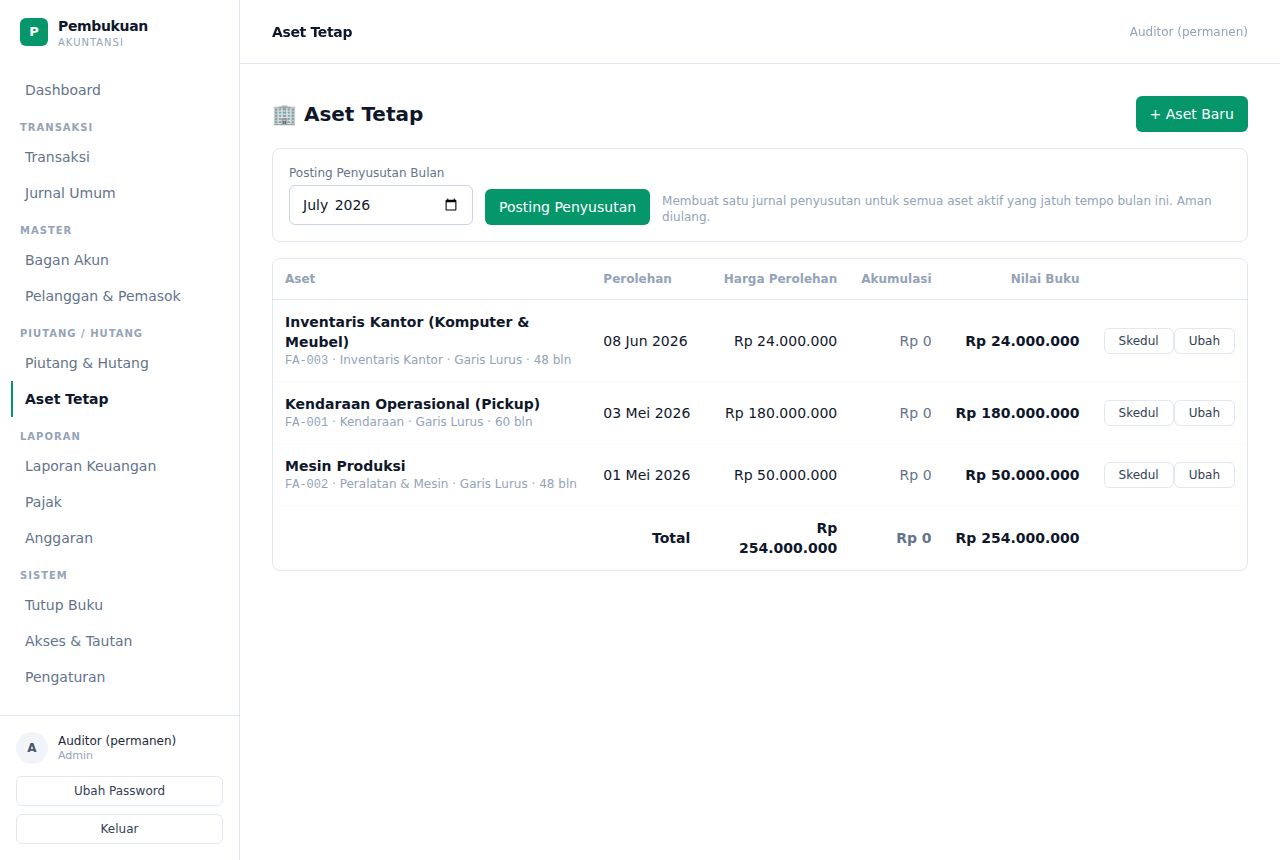Click the FA-002 · Peralatan & Mesin detail line
This screenshot has height=860, width=1280.
(x=431, y=484)
